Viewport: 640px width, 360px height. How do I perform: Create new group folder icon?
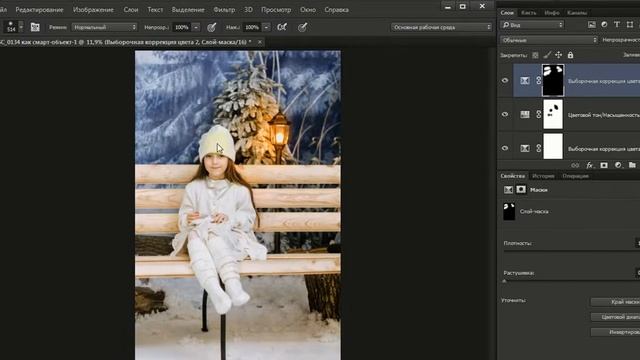tap(632, 165)
